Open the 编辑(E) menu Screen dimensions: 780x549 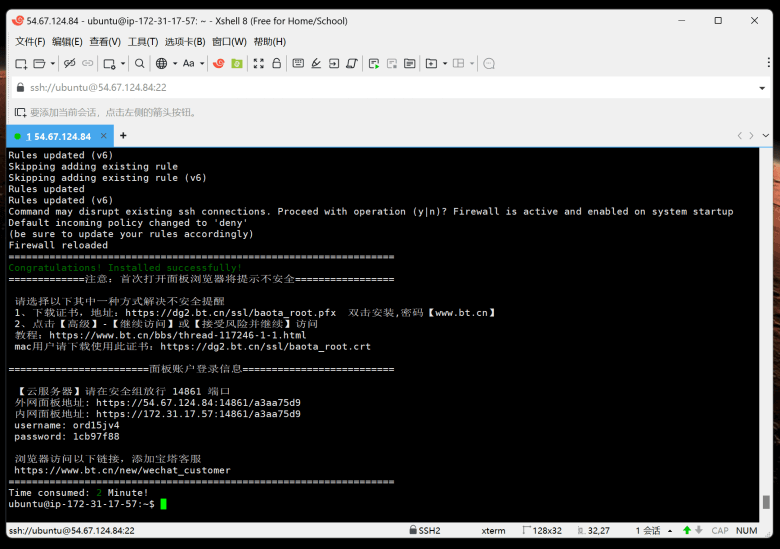pyautogui.click(x=67, y=42)
